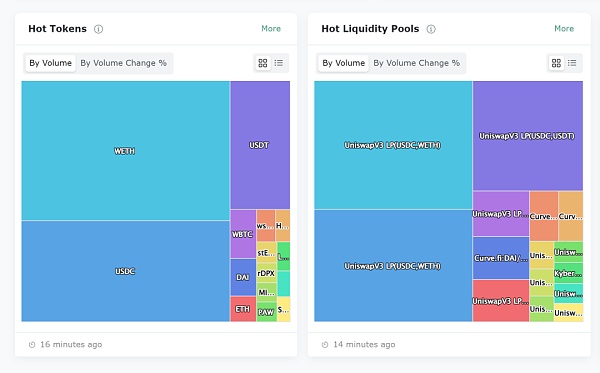Open More link for Hot Liquidity Pools

564,29
